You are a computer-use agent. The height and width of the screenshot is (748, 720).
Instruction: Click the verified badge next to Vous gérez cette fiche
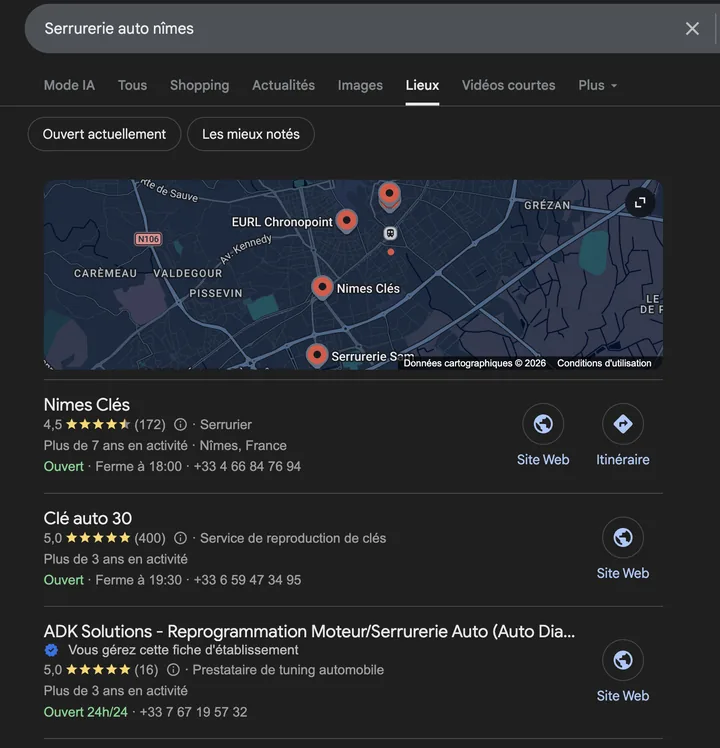[x=51, y=650]
